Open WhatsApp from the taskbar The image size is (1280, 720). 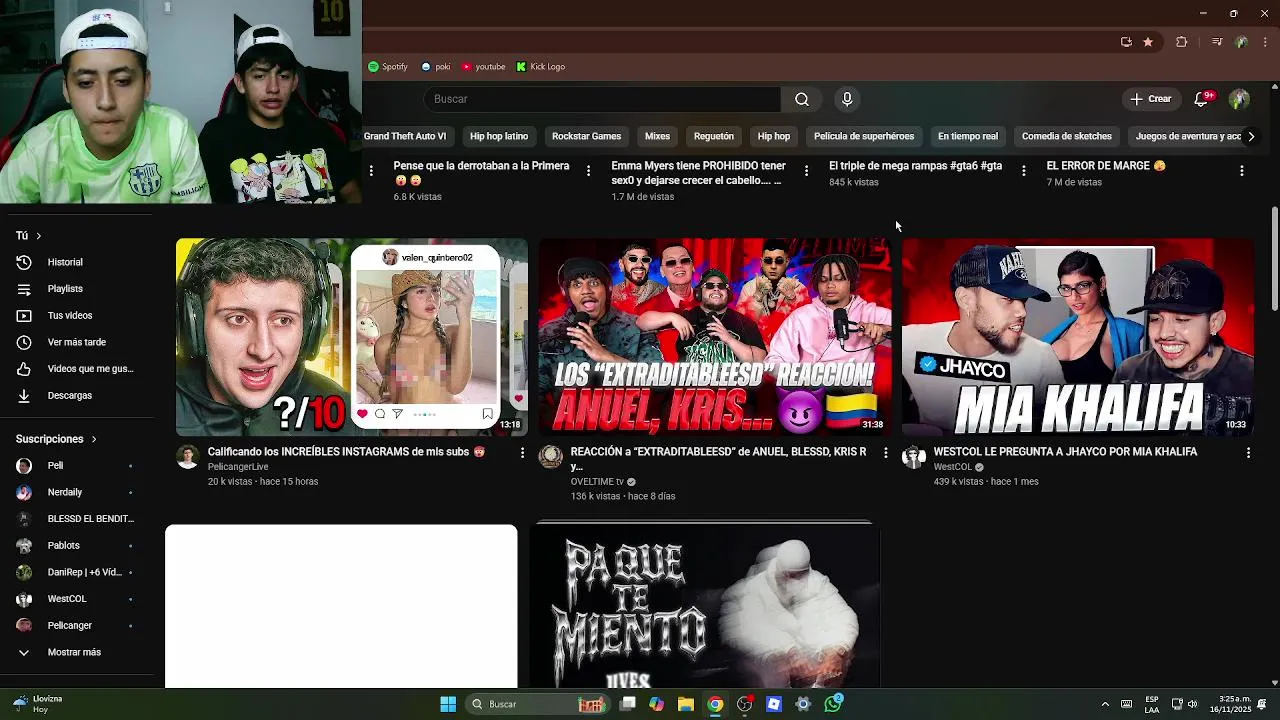(x=833, y=704)
